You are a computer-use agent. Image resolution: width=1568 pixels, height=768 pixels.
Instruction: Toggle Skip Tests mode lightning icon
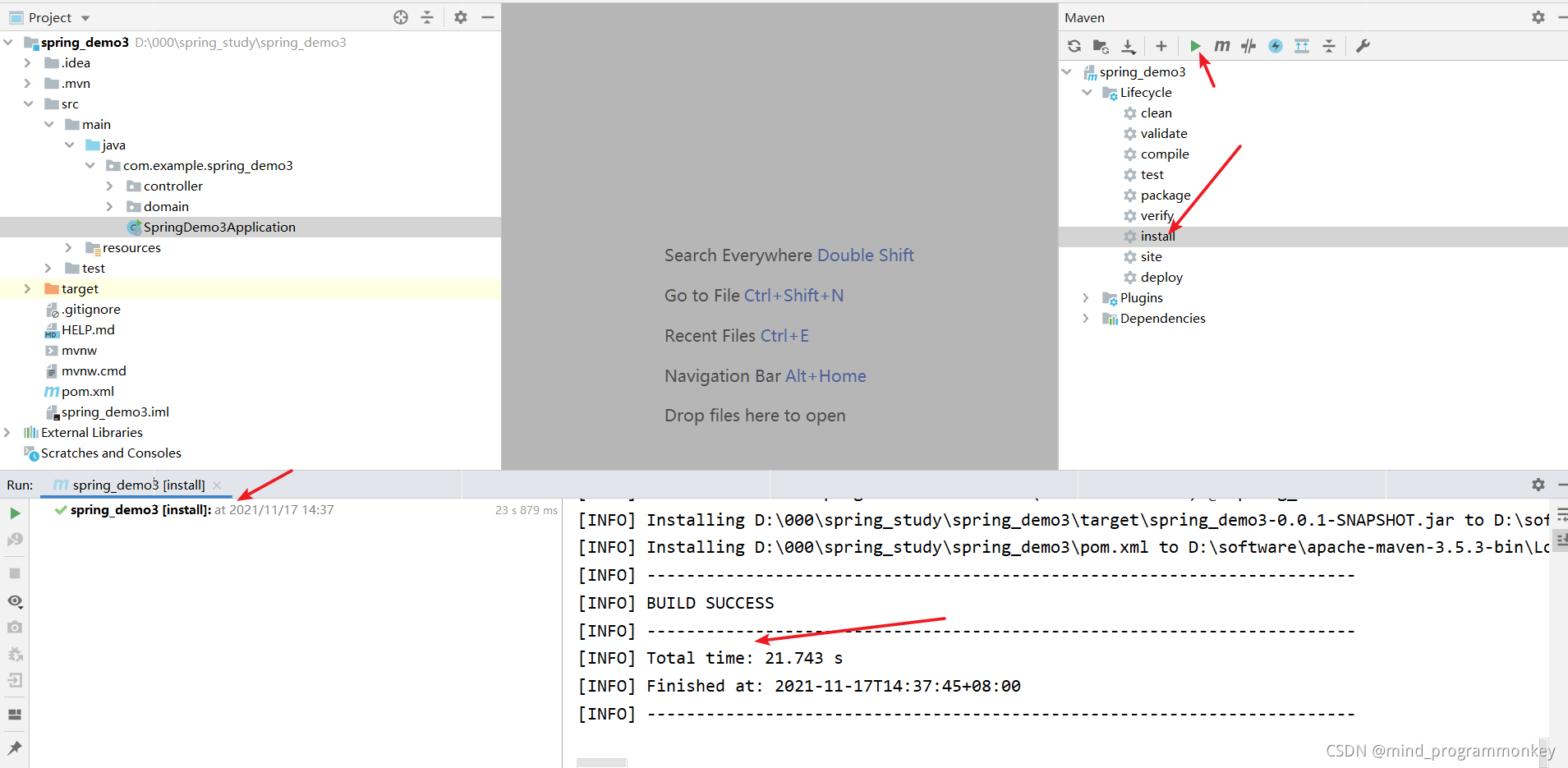1276,46
